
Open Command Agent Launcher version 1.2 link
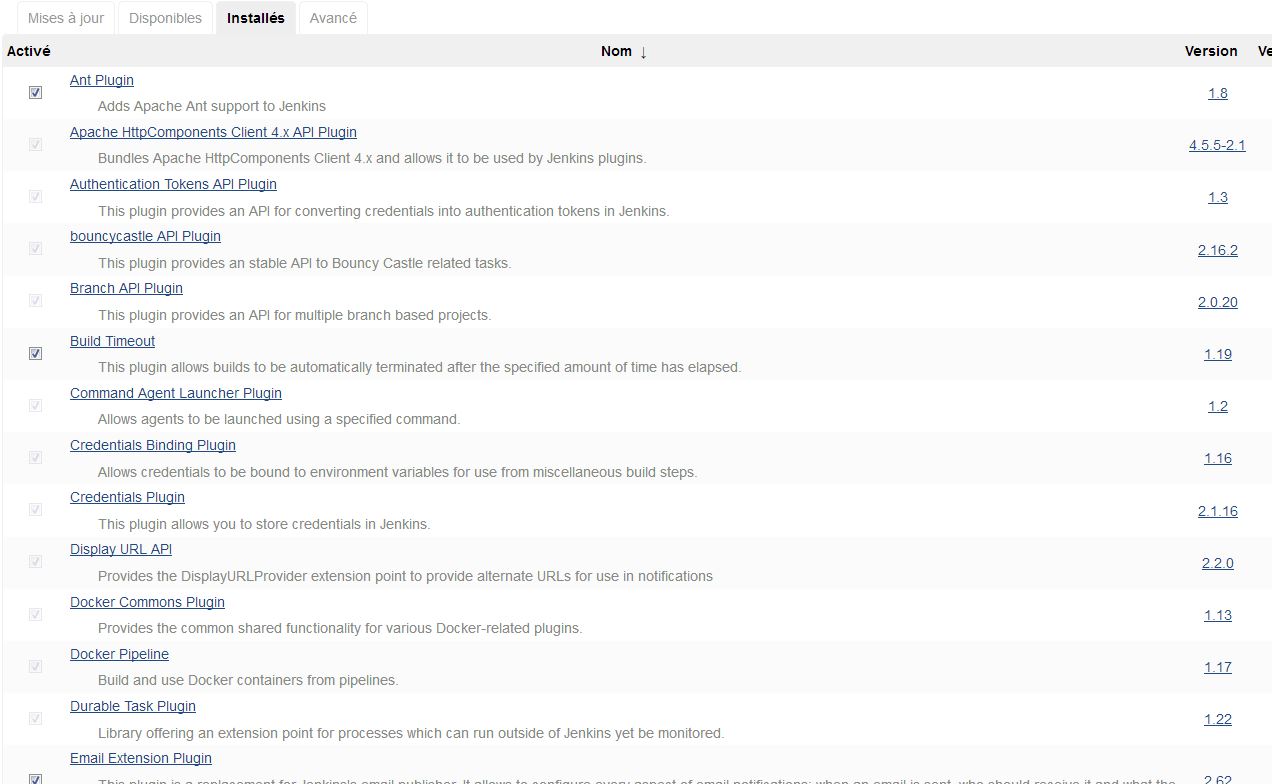pyautogui.click(x=1217, y=406)
